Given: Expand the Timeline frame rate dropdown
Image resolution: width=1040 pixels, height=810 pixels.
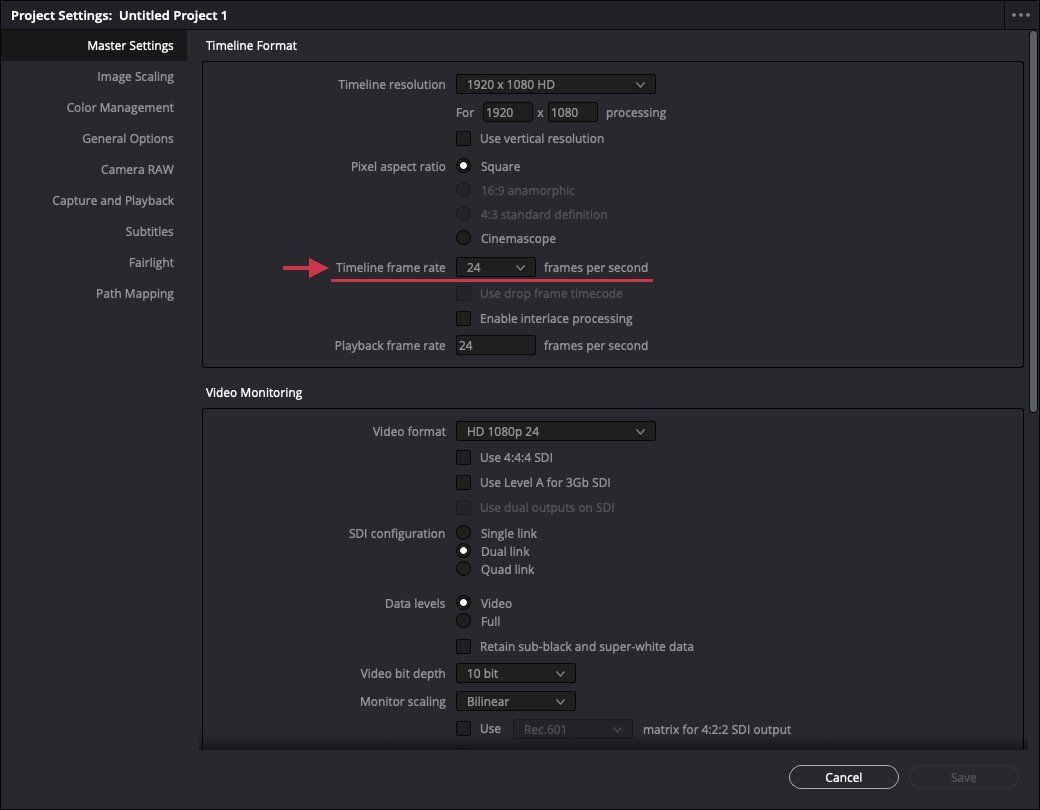Looking at the screenshot, I should [495, 268].
